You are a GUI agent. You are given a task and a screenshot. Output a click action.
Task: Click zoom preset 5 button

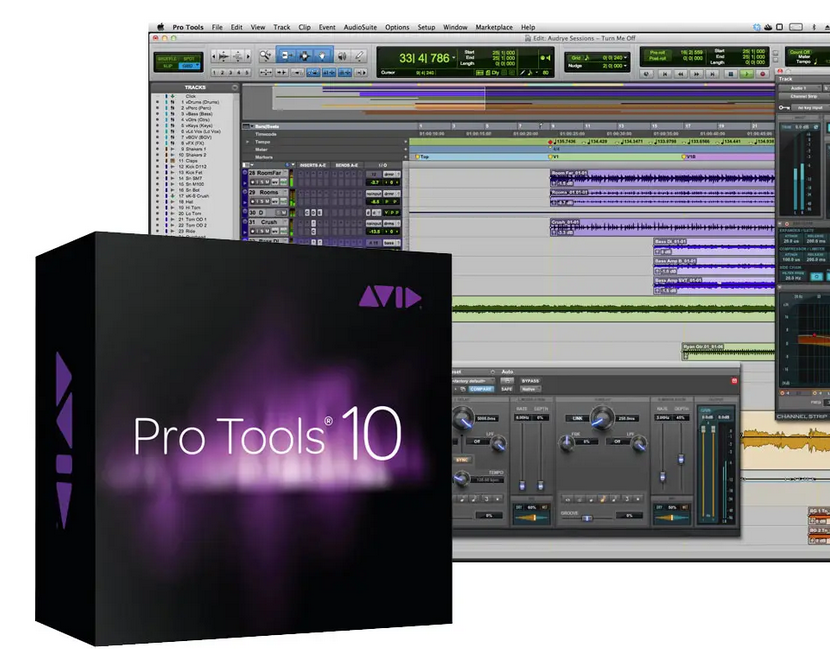pos(247,72)
